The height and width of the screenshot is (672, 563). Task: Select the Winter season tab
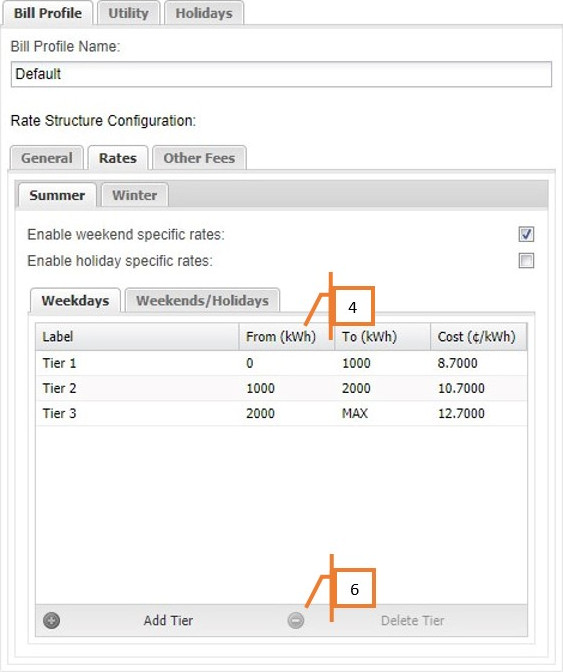(x=135, y=195)
